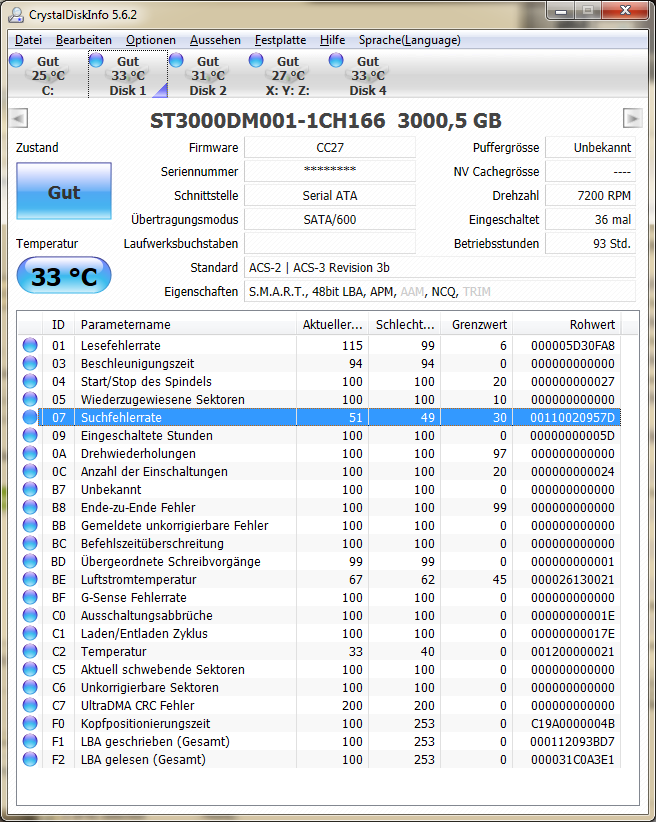Screen dimensions: 656x822
Task: Click the blue orb on the C2 Temperatur row
Action: pyautogui.click(x=30, y=651)
